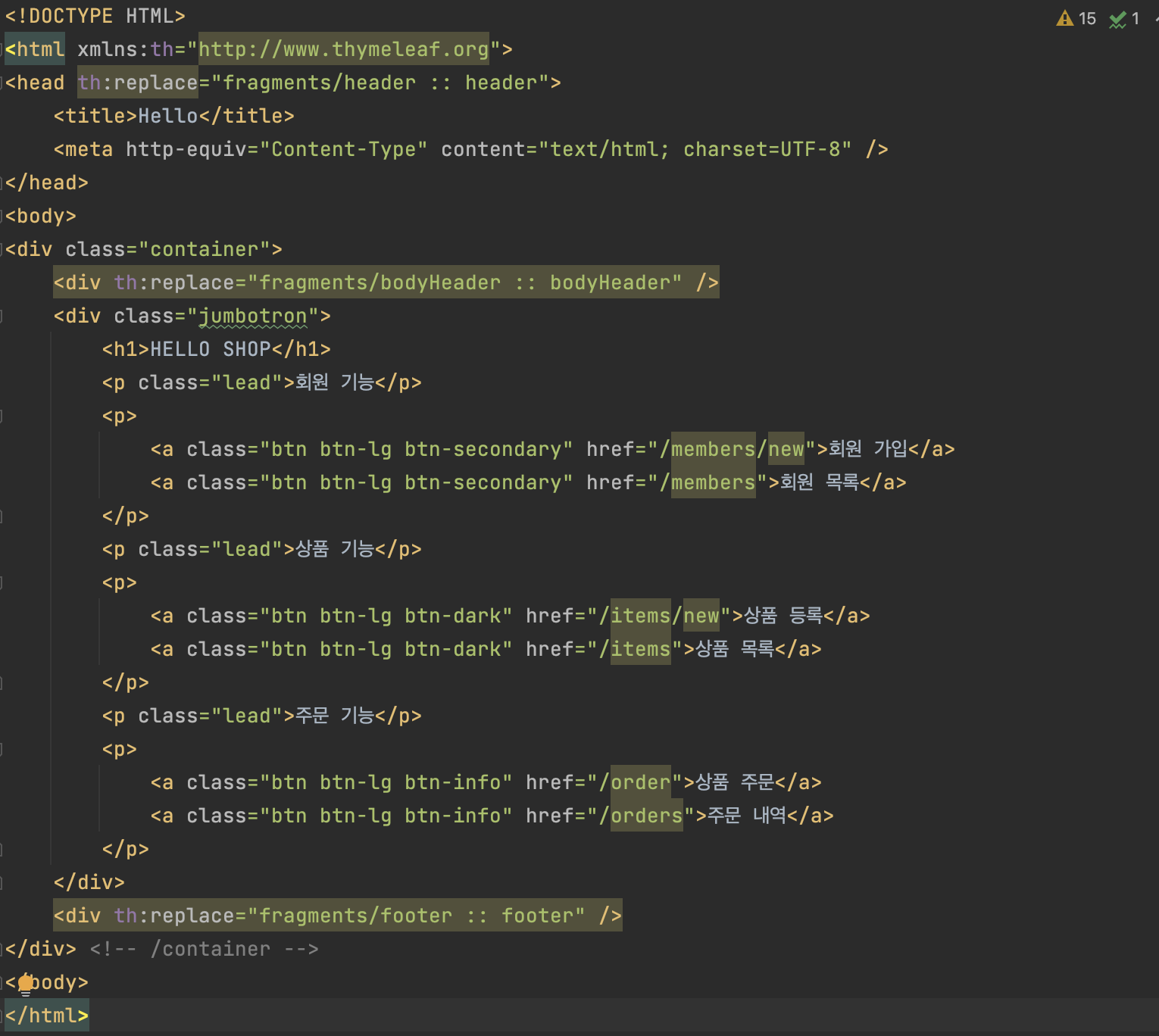Click the 회원 목록 link text
Viewport: 1159px width, 1036px height.
tap(820, 482)
